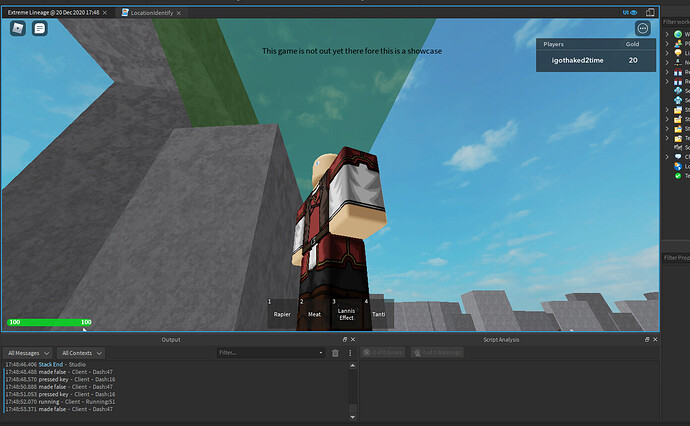Open the Output filter history dropdown arrow
The image size is (690, 426).
pyautogui.click(x=320, y=353)
